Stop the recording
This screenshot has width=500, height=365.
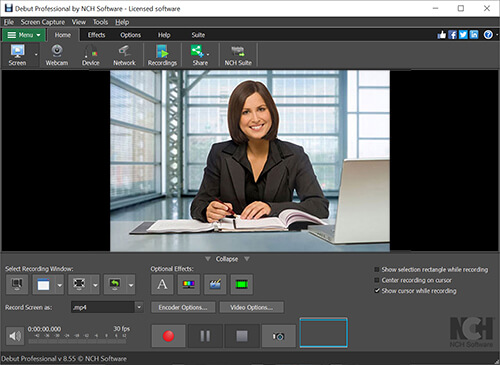coord(242,336)
